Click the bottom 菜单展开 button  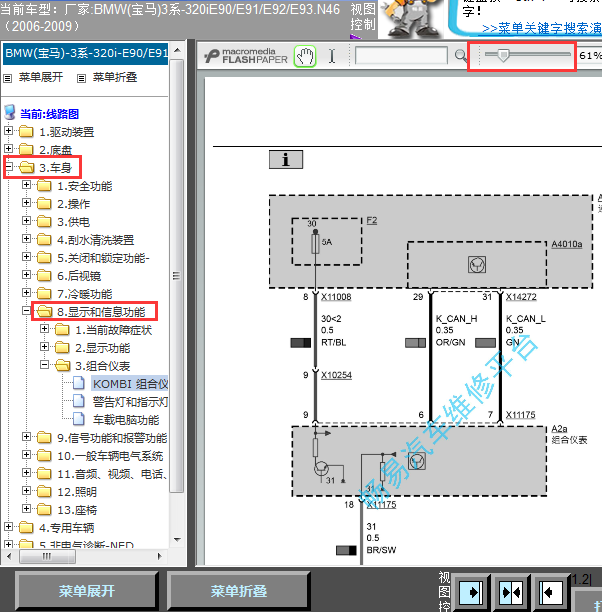point(87,591)
